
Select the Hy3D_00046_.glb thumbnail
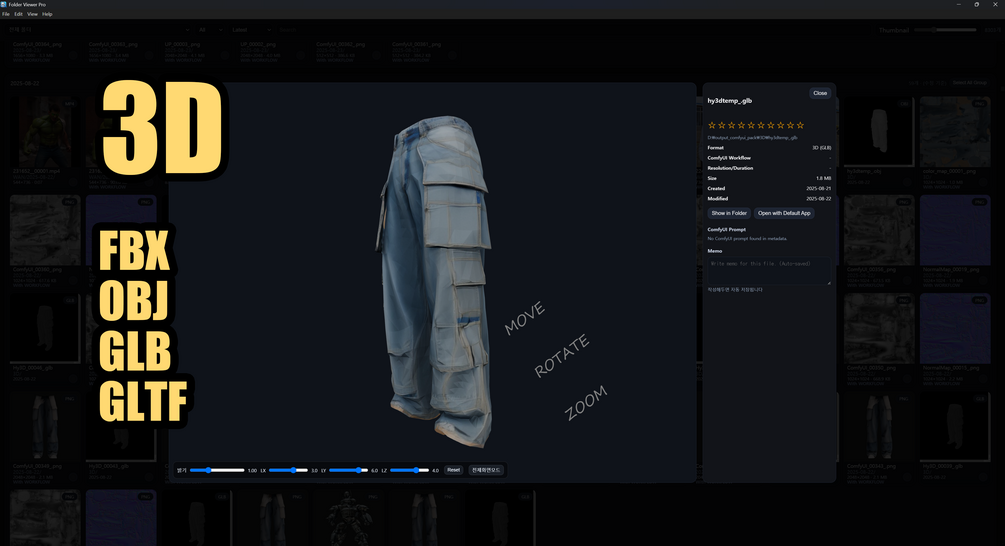tap(46, 329)
